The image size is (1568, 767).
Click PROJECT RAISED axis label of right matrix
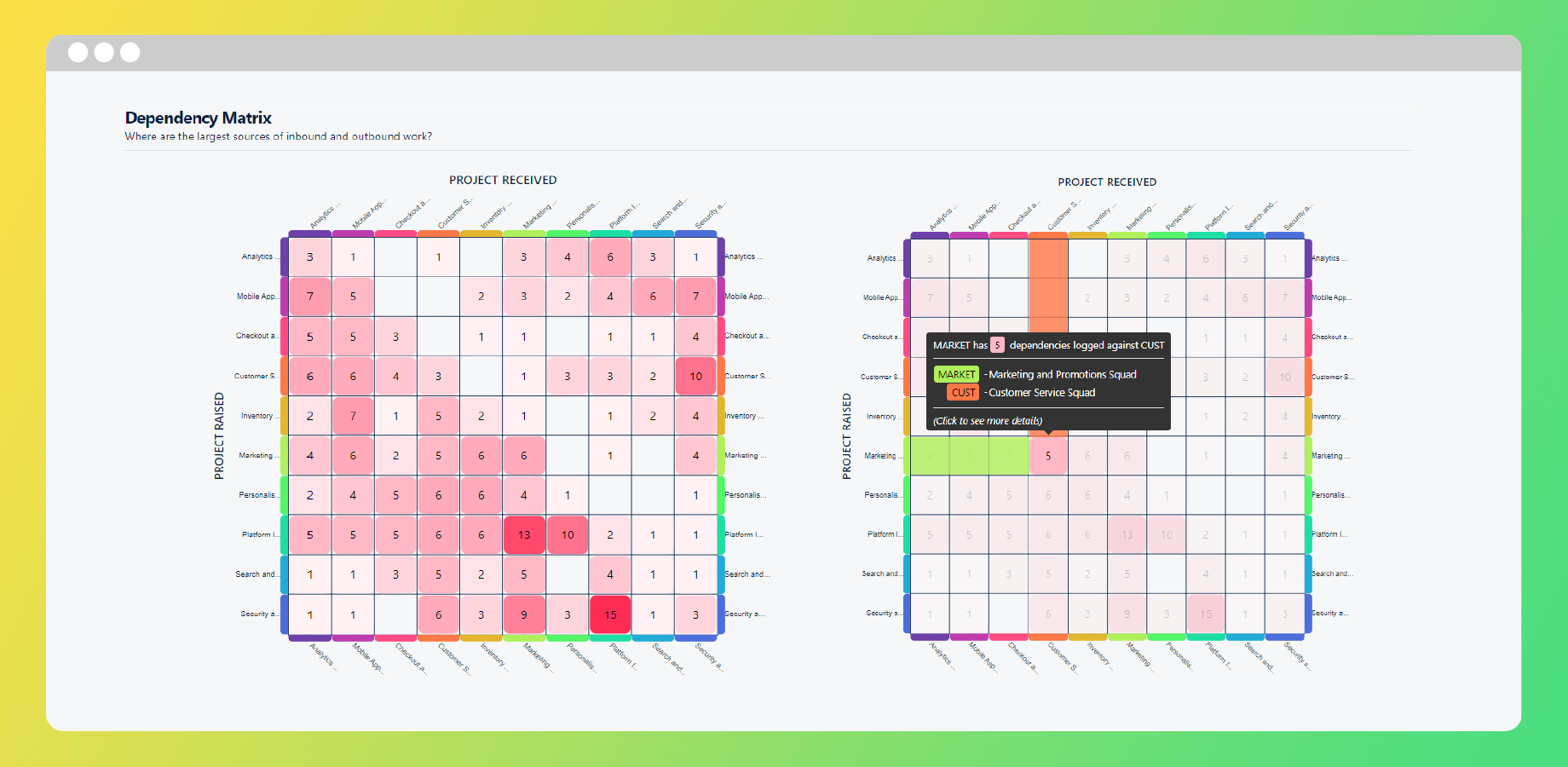846,435
